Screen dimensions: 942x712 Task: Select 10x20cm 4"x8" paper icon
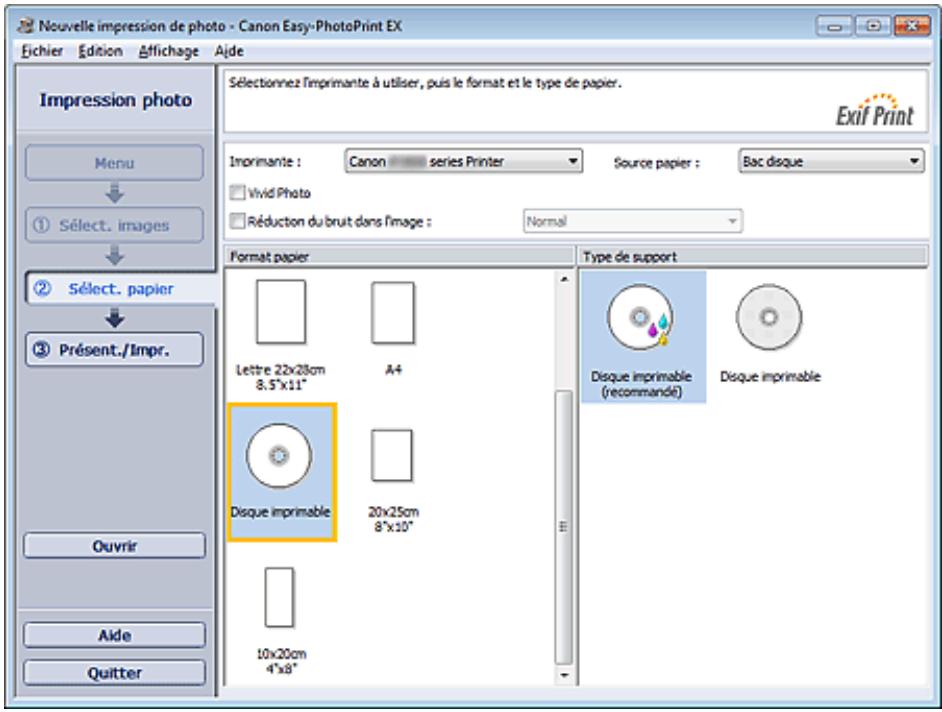pyautogui.click(x=279, y=597)
